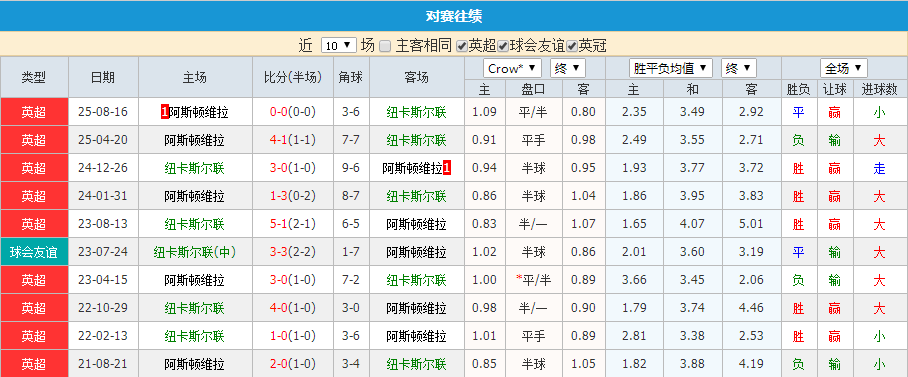Click 阿斯顿维拉 away team on 24-12-26
The height and width of the screenshot is (377, 908).
(413, 168)
